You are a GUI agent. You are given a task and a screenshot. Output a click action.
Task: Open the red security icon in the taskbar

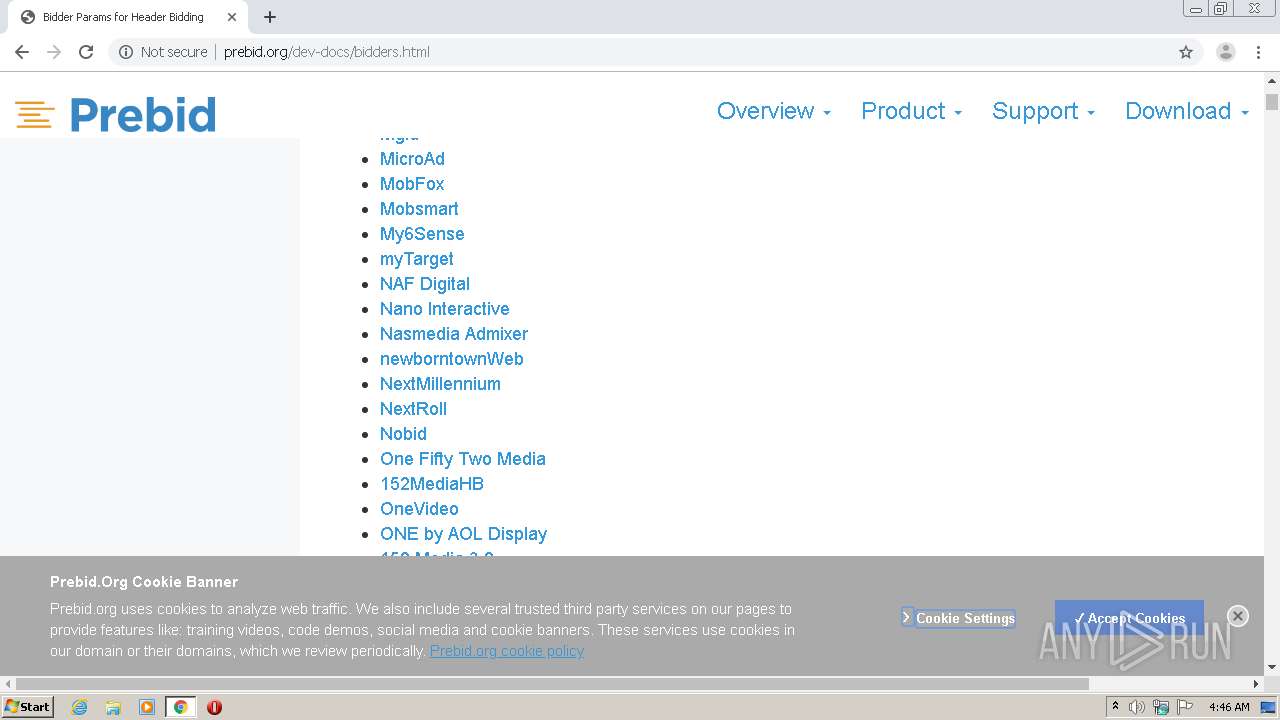coord(214,707)
